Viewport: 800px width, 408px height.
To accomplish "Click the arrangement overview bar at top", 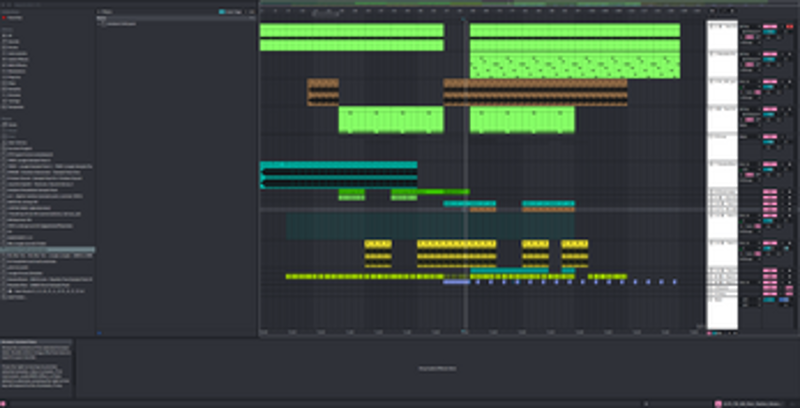I will [x=529, y=4].
